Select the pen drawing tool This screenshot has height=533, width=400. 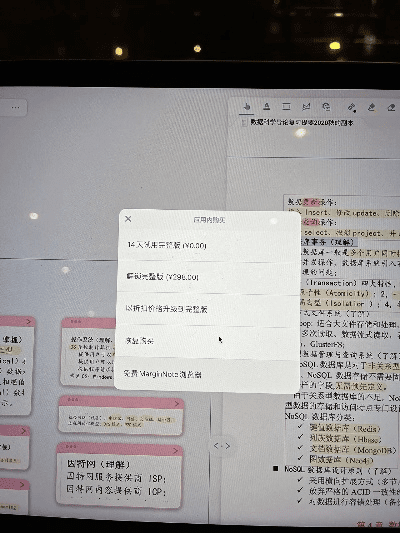pos(352,107)
